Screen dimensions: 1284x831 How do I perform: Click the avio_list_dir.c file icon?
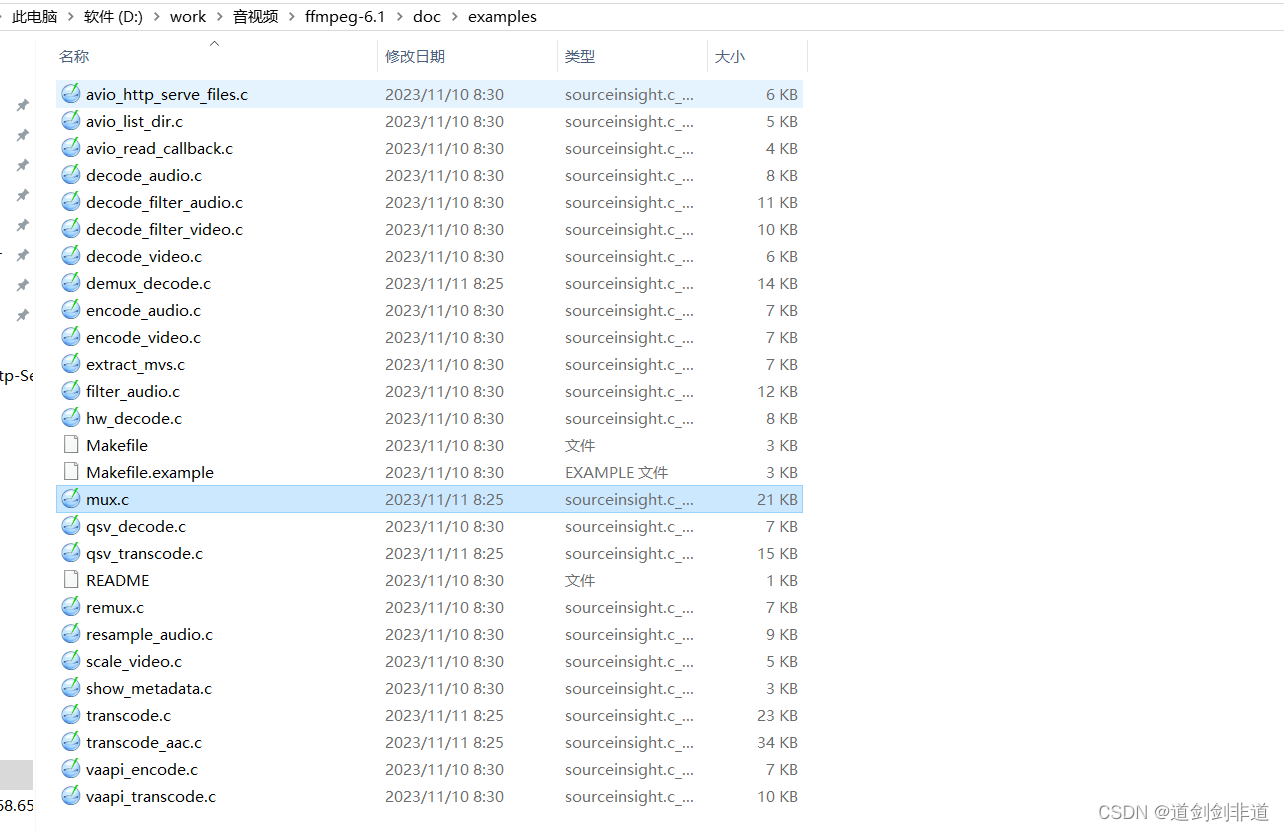(70, 121)
